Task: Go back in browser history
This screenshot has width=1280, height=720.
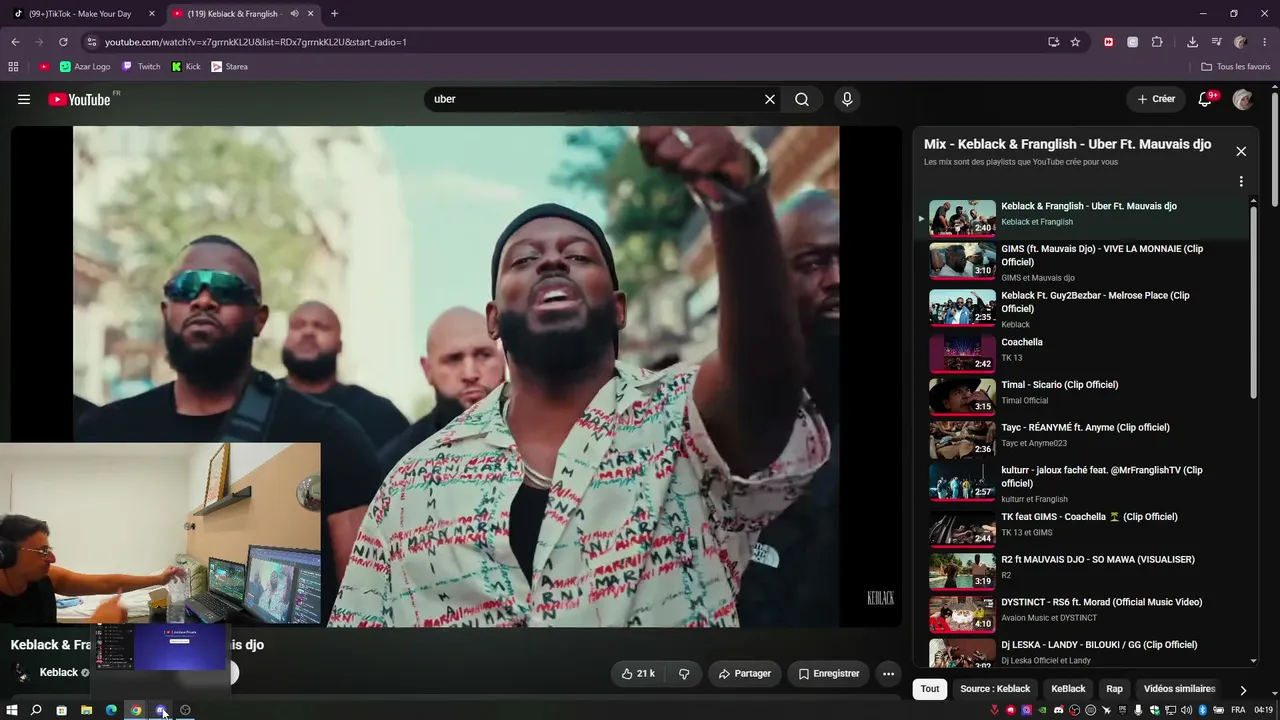Action: click(x=15, y=42)
